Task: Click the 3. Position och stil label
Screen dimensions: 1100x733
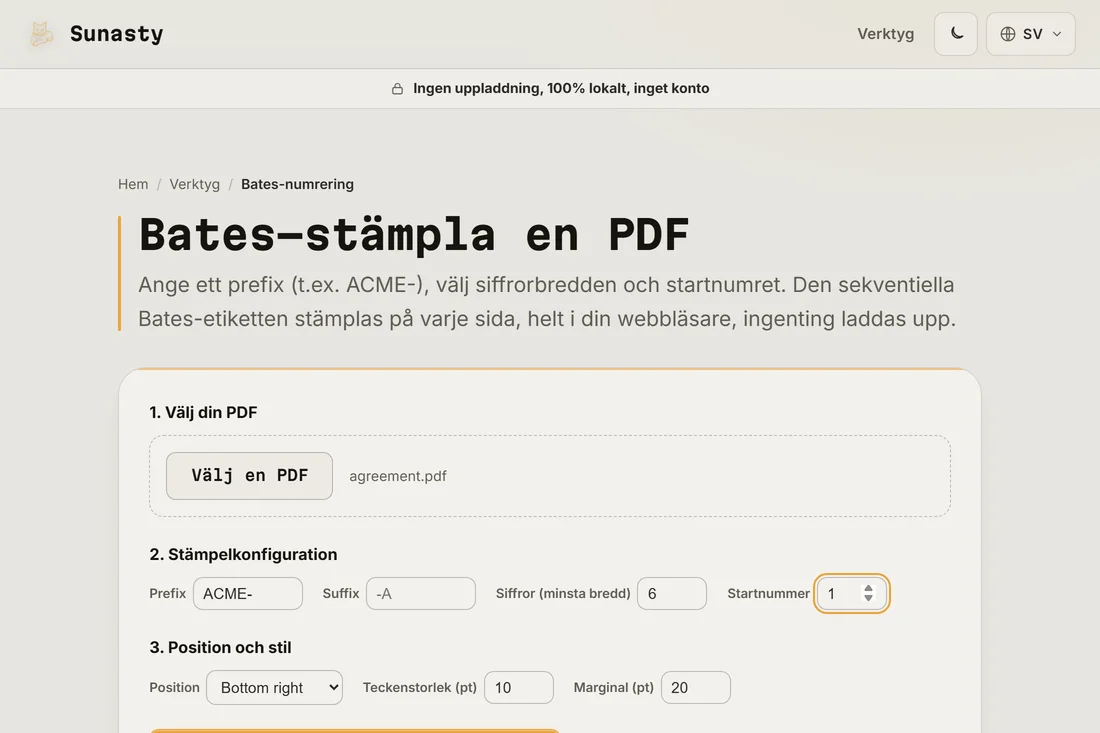Action: click(220, 647)
